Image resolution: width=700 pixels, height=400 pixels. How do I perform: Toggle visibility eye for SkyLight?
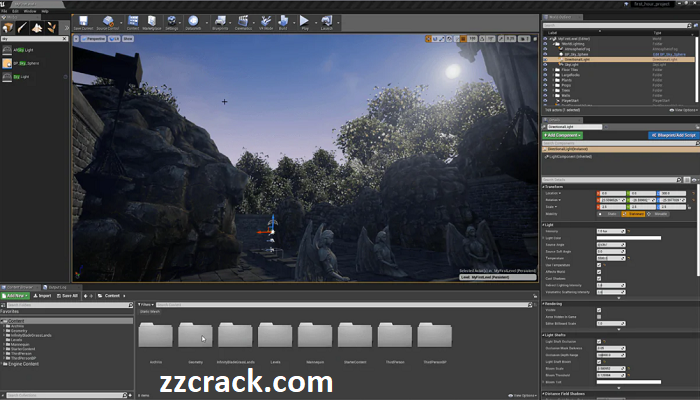(545, 65)
